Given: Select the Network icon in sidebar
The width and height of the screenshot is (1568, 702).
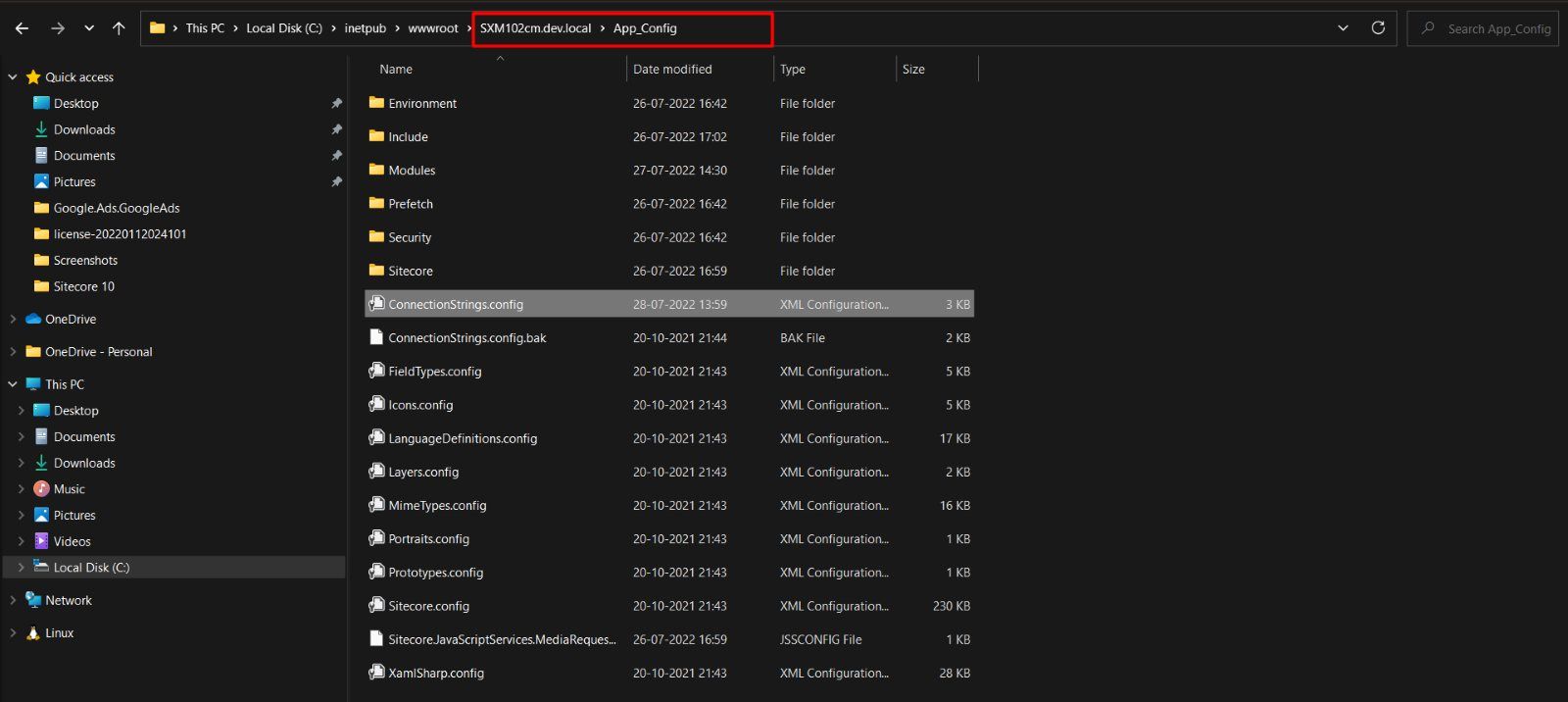Looking at the screenshot, I should [33, 600].
